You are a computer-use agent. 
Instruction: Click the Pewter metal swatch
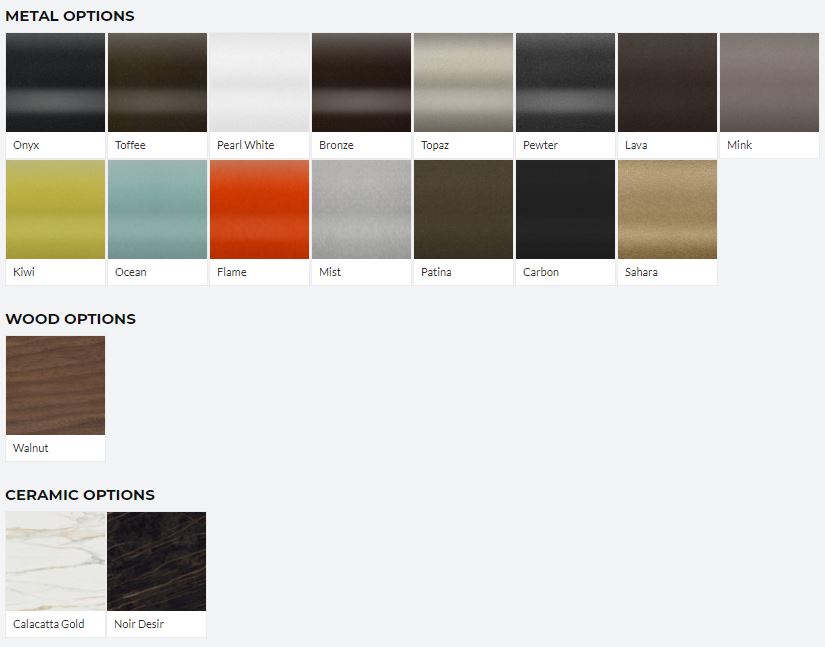pyautogui.click(x=566, y=83)
